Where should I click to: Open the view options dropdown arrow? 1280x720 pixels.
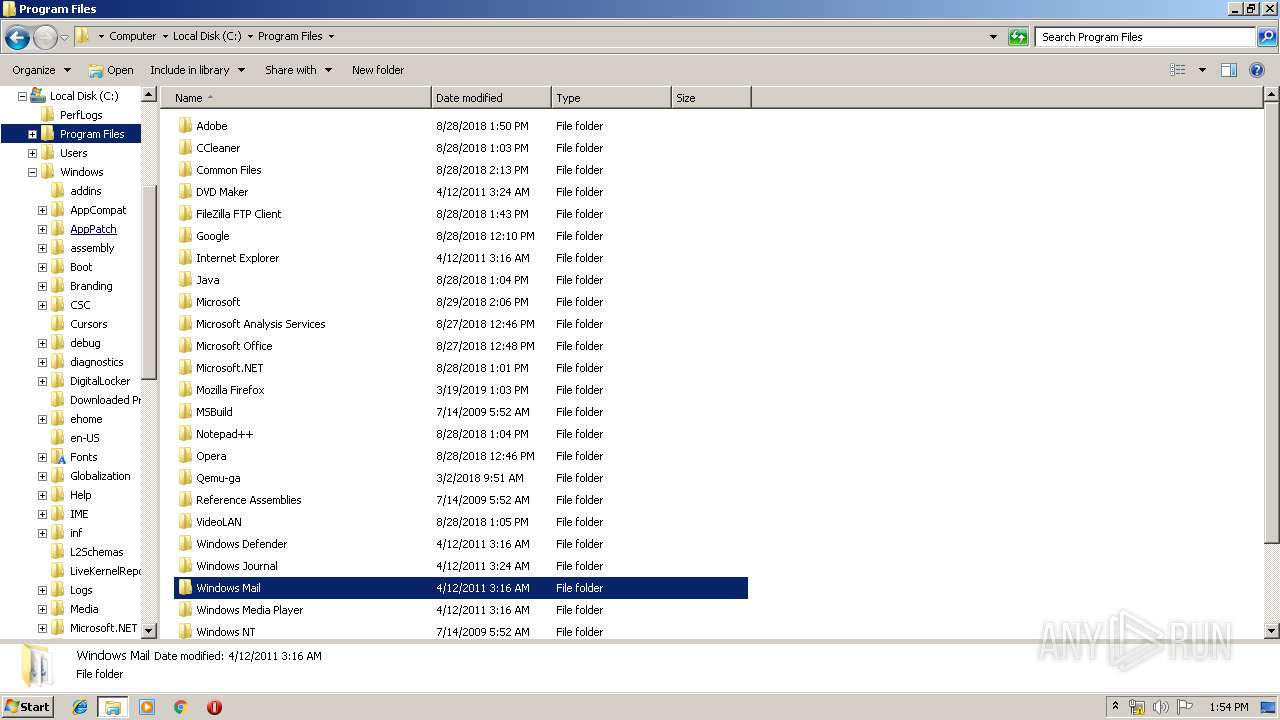coord(1202,70)
